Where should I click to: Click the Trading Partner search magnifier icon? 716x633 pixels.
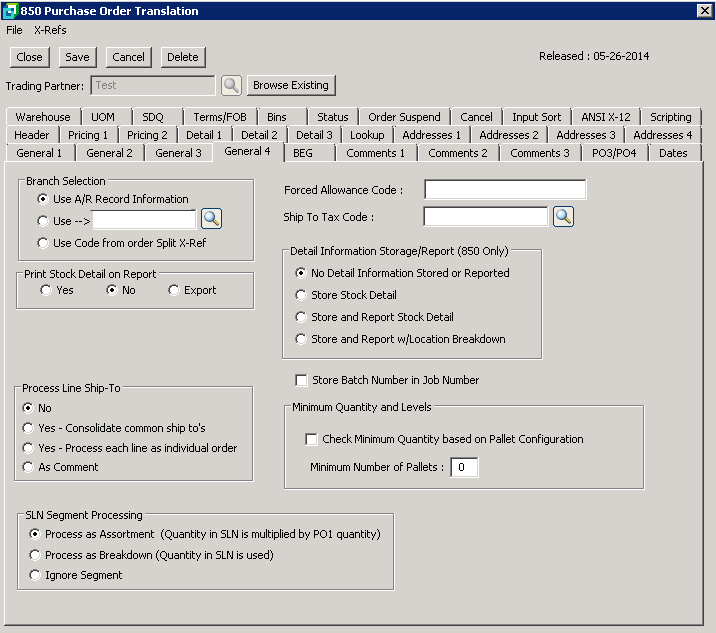(231, 86)
